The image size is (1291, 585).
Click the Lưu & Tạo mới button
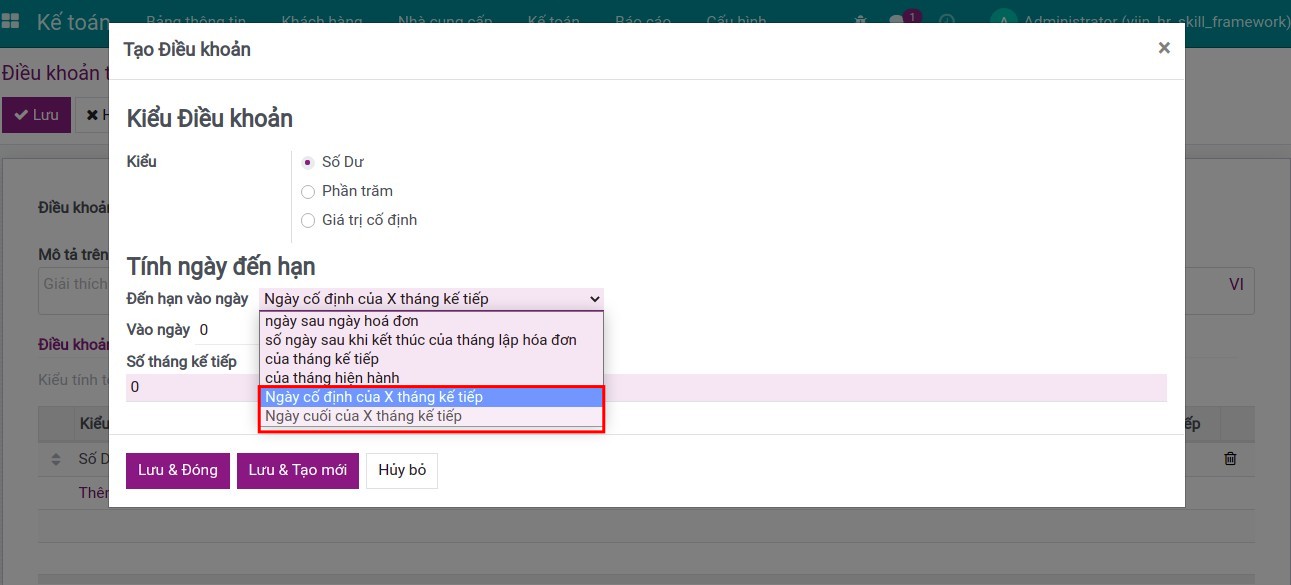coord(297,470)
